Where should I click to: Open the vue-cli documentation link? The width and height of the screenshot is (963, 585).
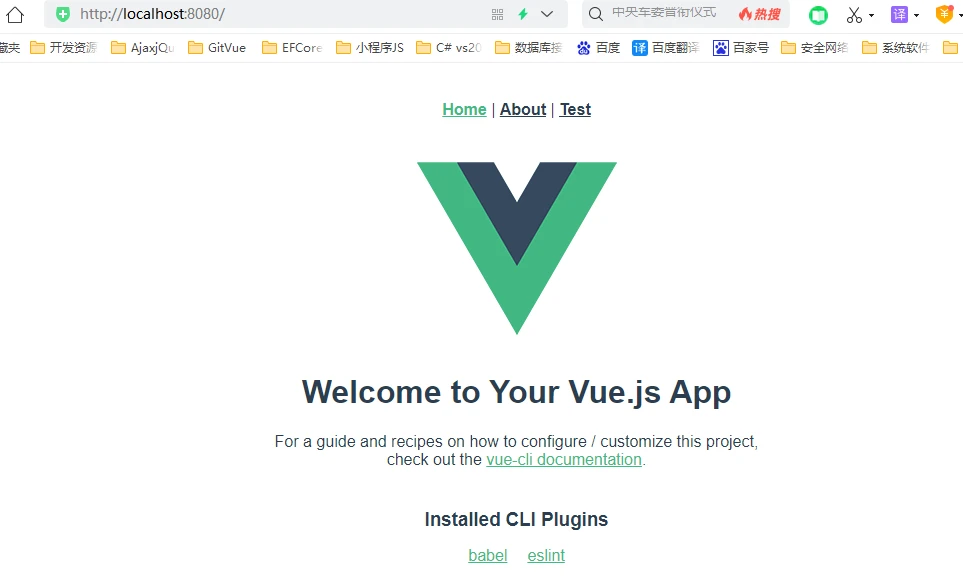(x=564, y=460)
